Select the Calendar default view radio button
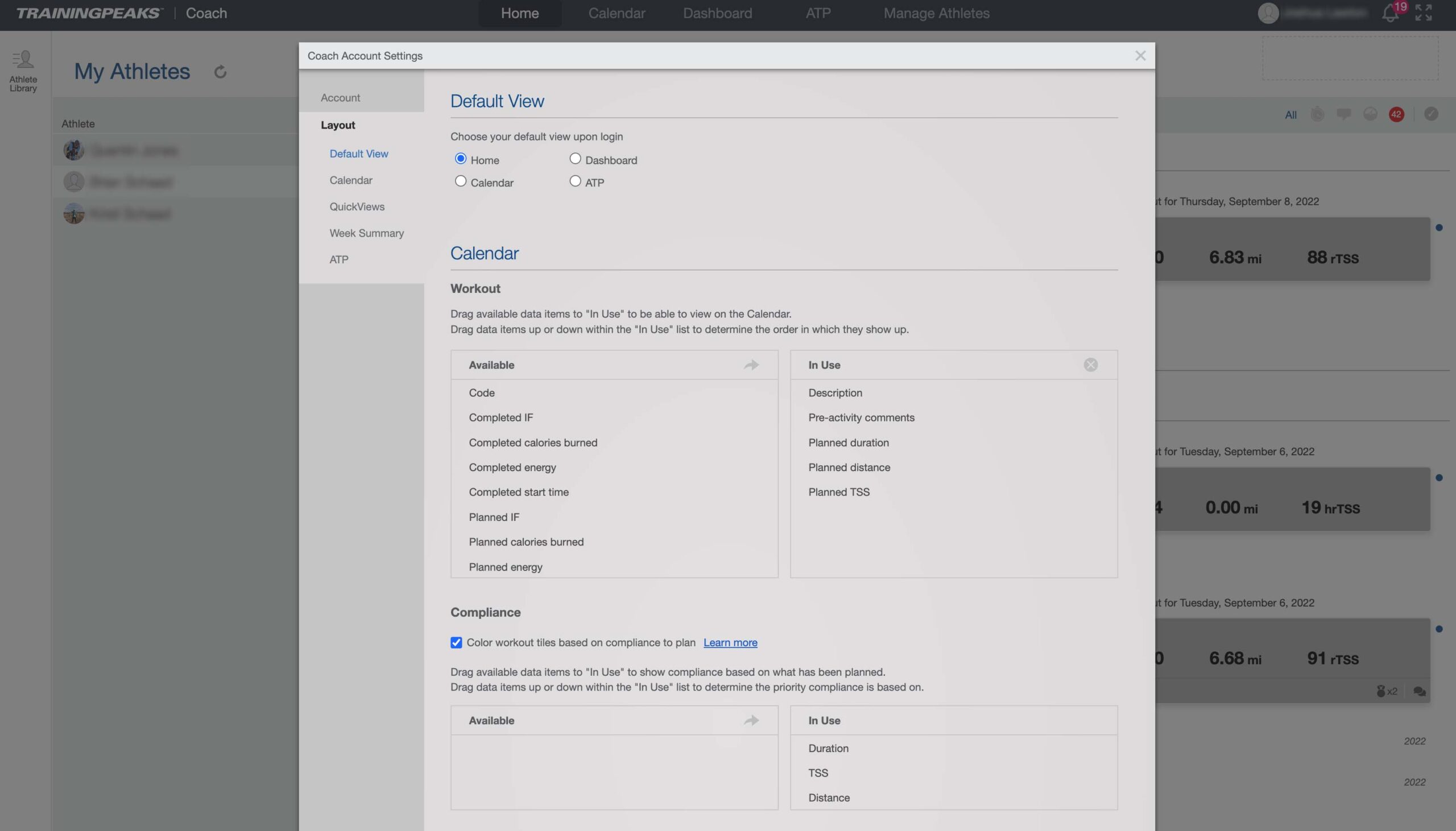 (x=460, y=182)
